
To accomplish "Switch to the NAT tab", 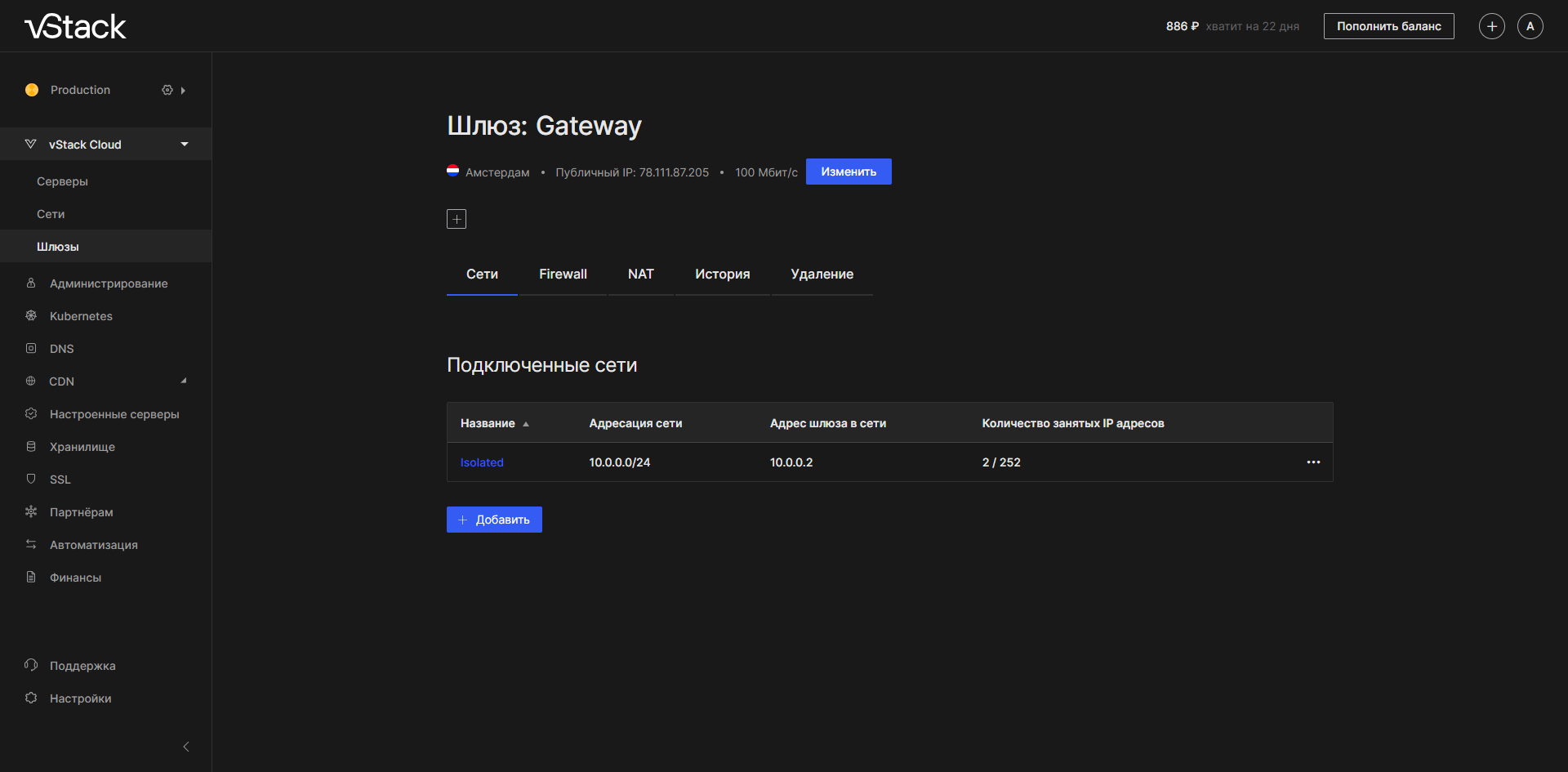I will [x=640, y=274].
